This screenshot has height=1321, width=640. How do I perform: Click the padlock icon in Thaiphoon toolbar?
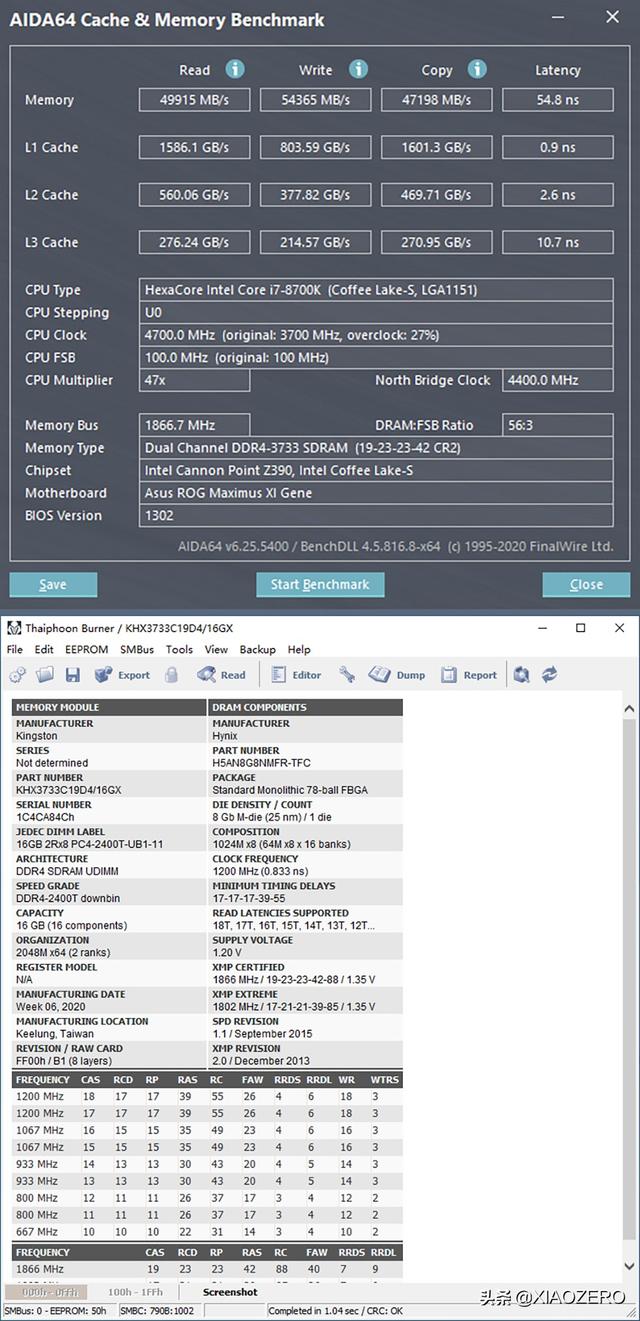point(172,675)
